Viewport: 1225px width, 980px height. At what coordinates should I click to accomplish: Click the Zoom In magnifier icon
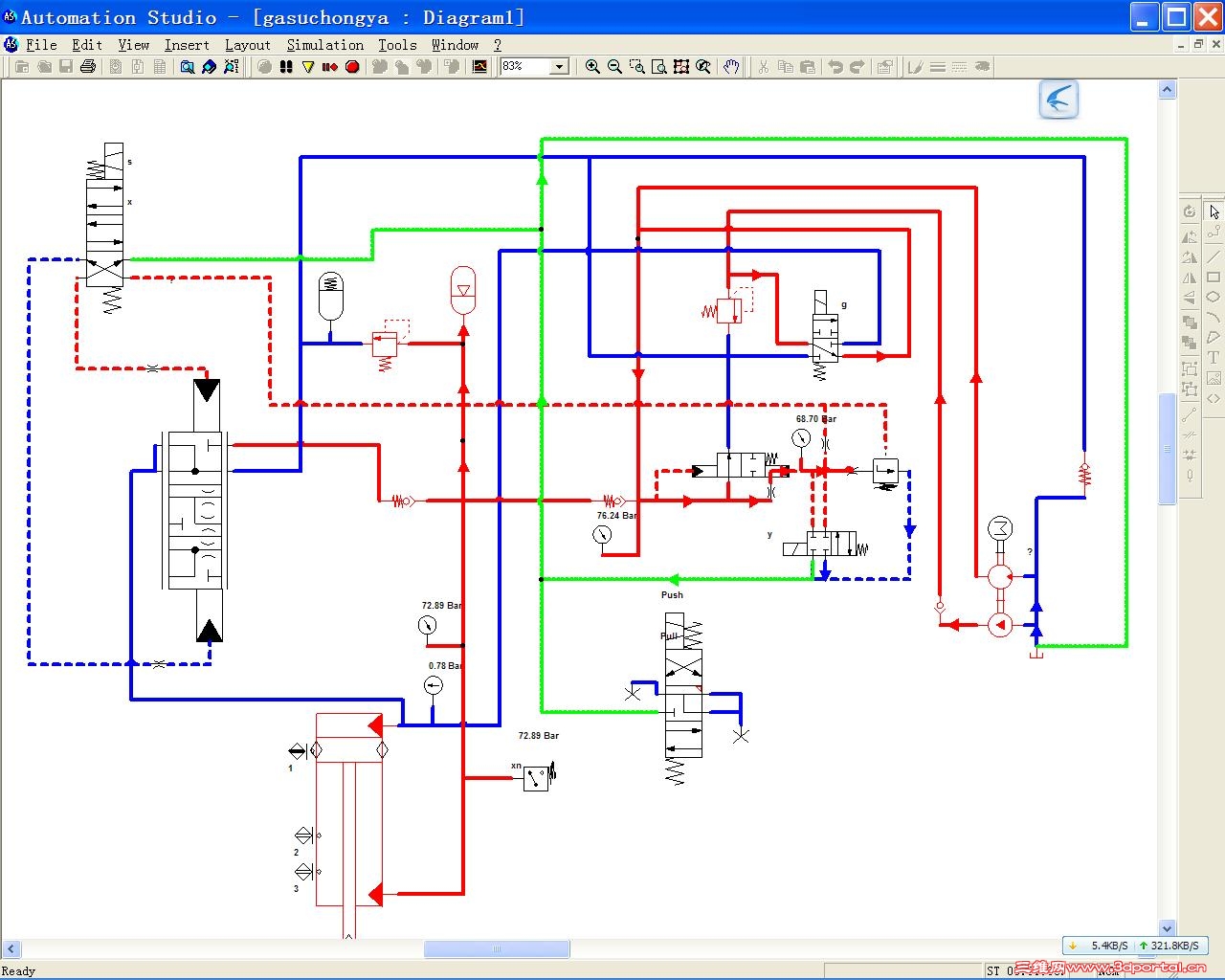click(x=592, y=66)
